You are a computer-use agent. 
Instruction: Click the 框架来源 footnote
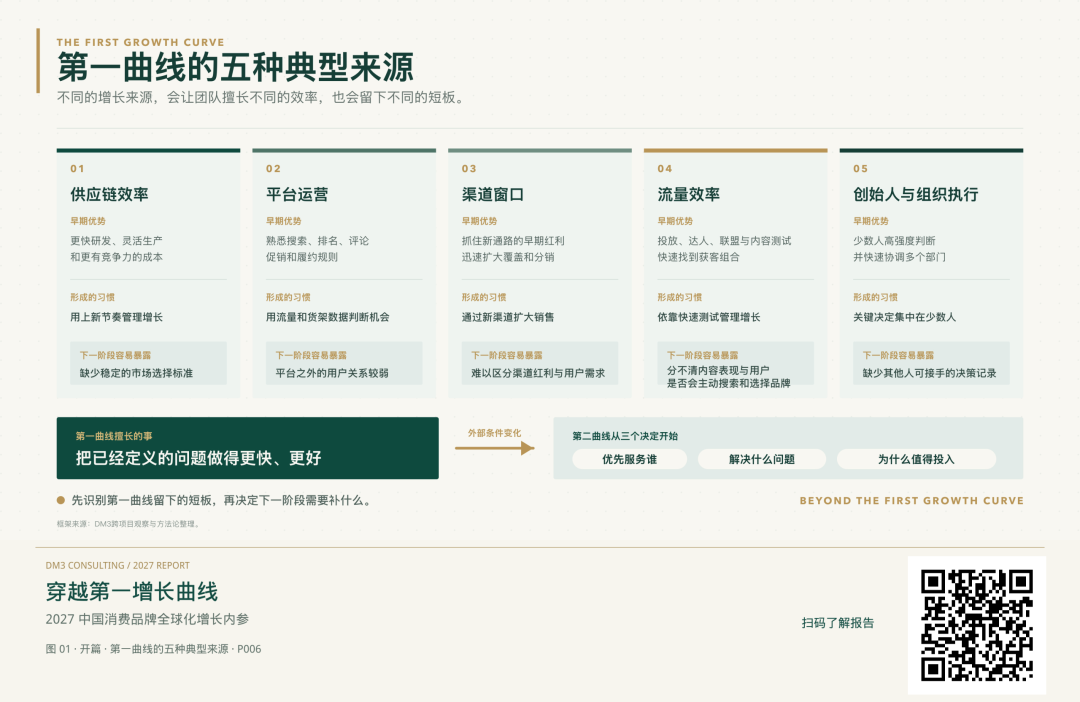tap(129, 524)
